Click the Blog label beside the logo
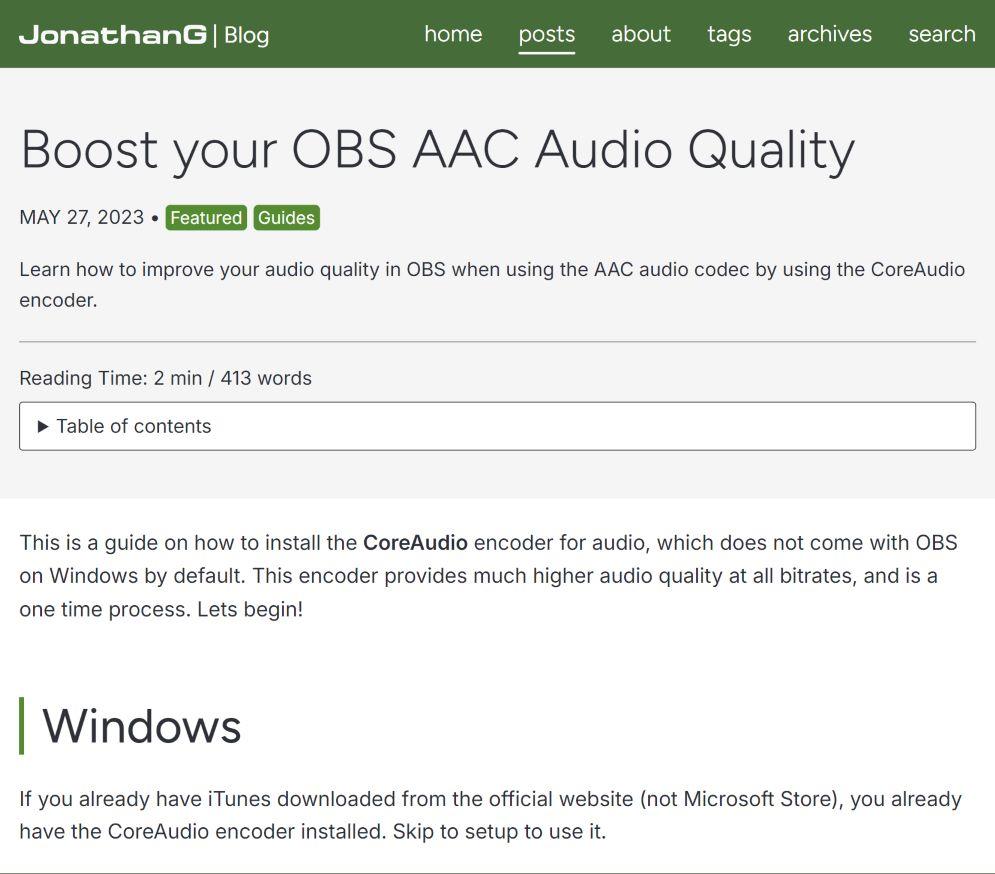Screen dimensions: 995x874 [246, 35]
